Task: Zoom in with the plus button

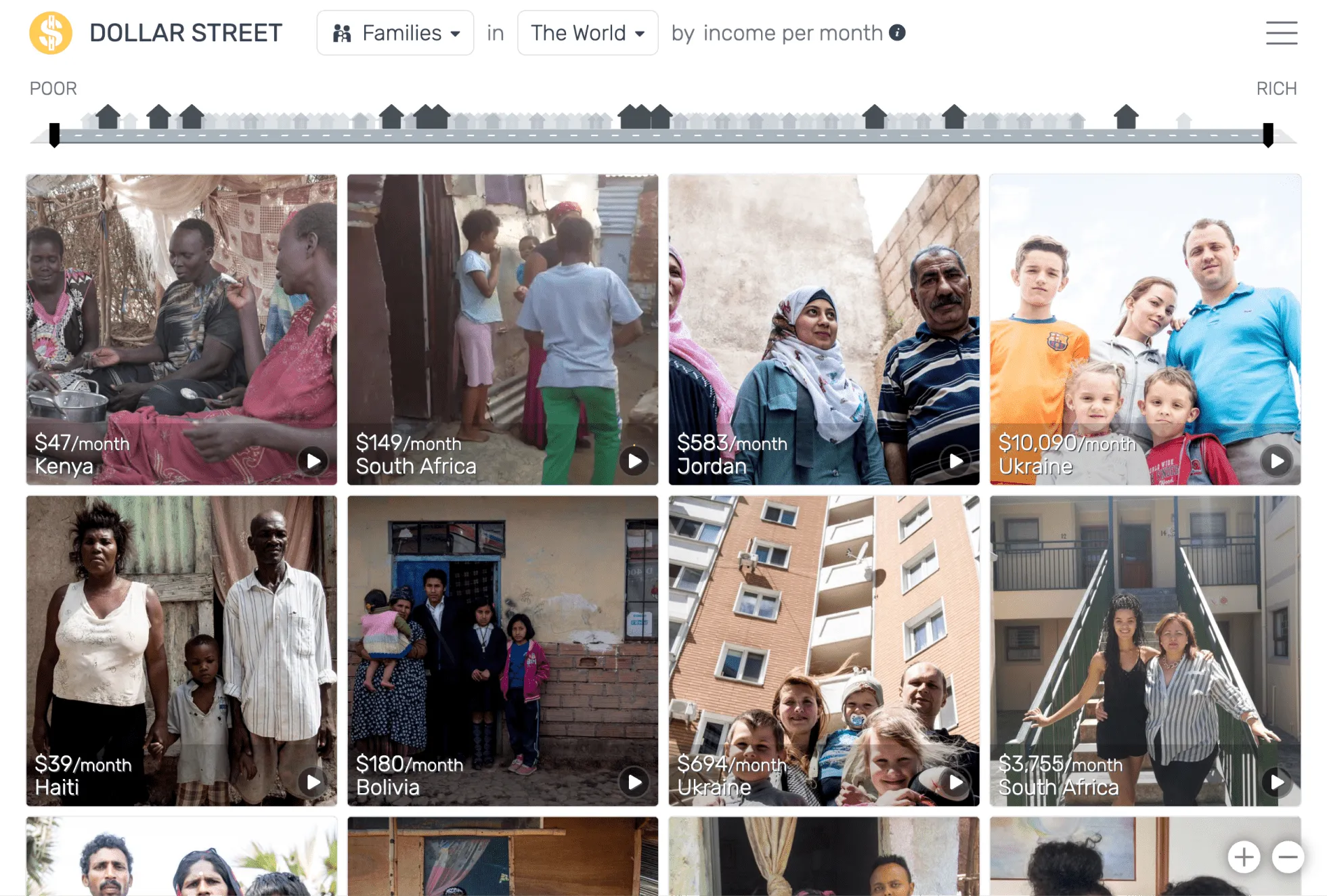Action: [x=1244, y=857]
